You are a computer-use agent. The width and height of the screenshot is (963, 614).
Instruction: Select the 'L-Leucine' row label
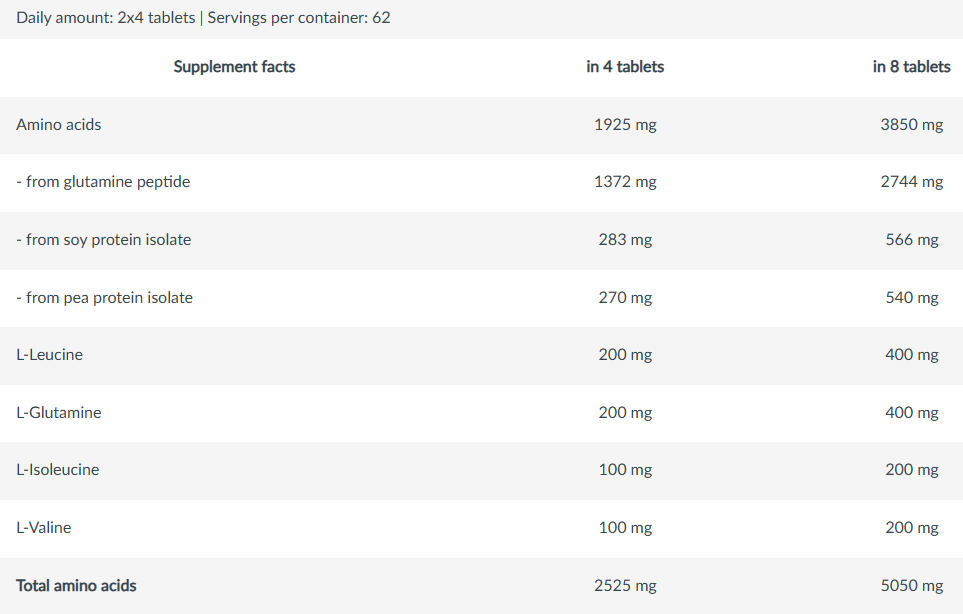coord(50,355)
